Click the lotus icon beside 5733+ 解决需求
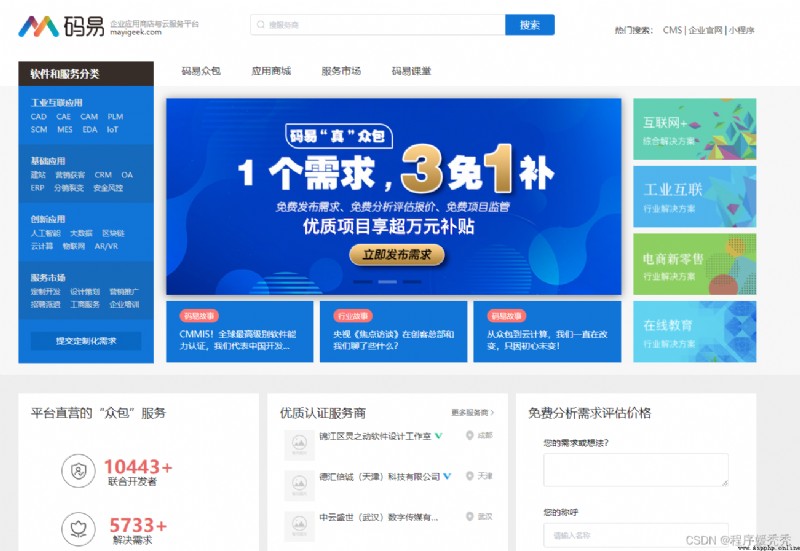The height and width of the screenshot is (551, 800). tap(78, 529)
